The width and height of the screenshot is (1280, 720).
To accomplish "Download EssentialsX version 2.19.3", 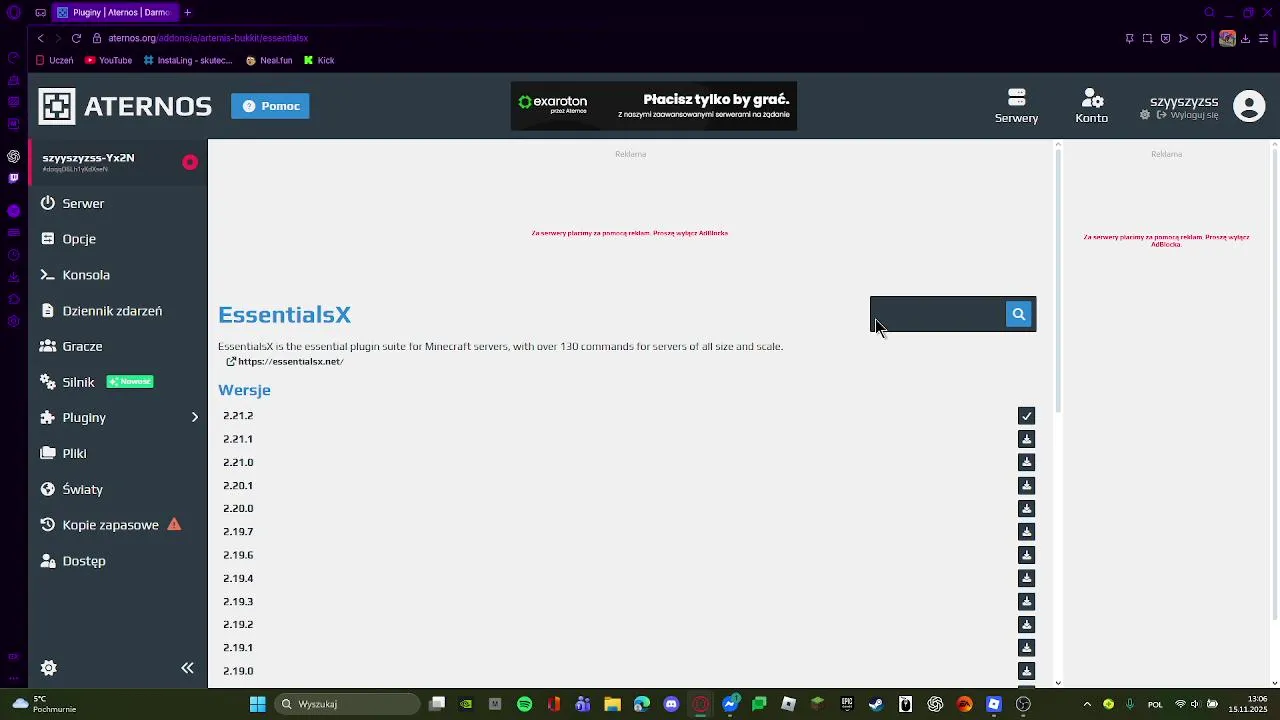I will tap(1026, 601).
